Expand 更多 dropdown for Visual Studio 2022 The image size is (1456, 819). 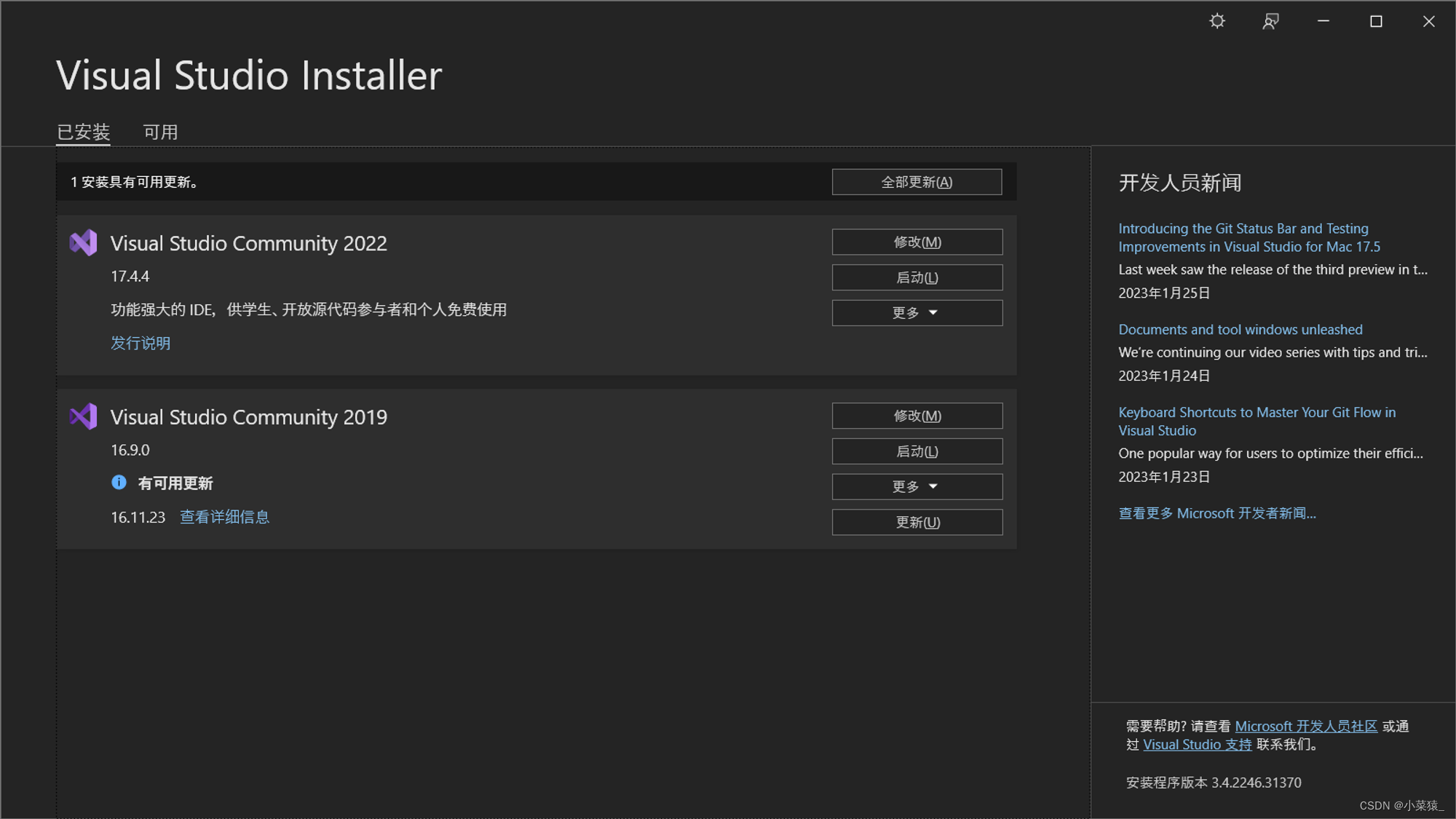click(917, 313)
